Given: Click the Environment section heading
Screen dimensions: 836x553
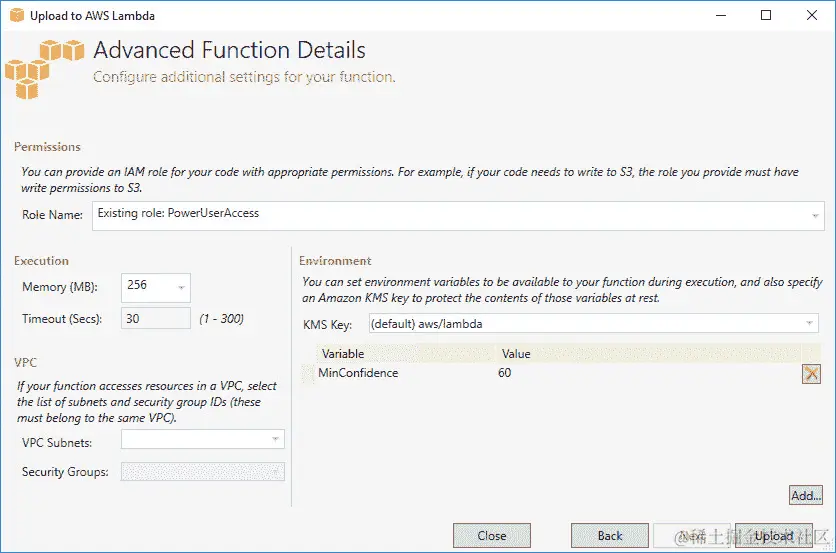Looking at the screenshot, I should point(335,261).
